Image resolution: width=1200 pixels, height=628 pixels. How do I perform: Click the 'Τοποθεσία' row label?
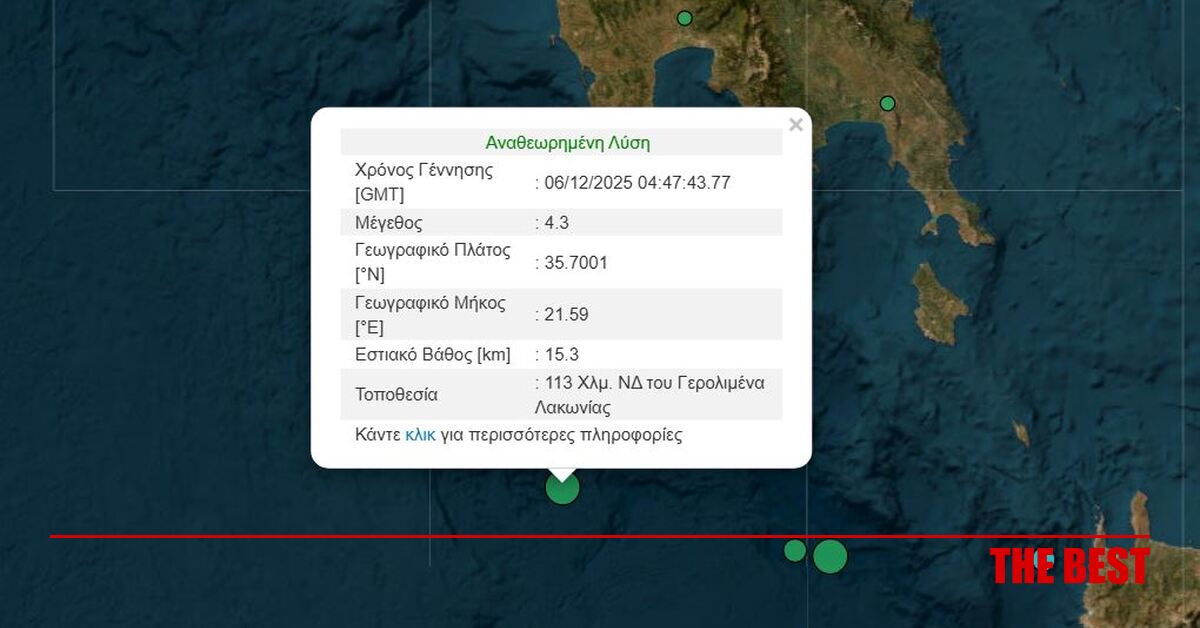coord(396,394)
